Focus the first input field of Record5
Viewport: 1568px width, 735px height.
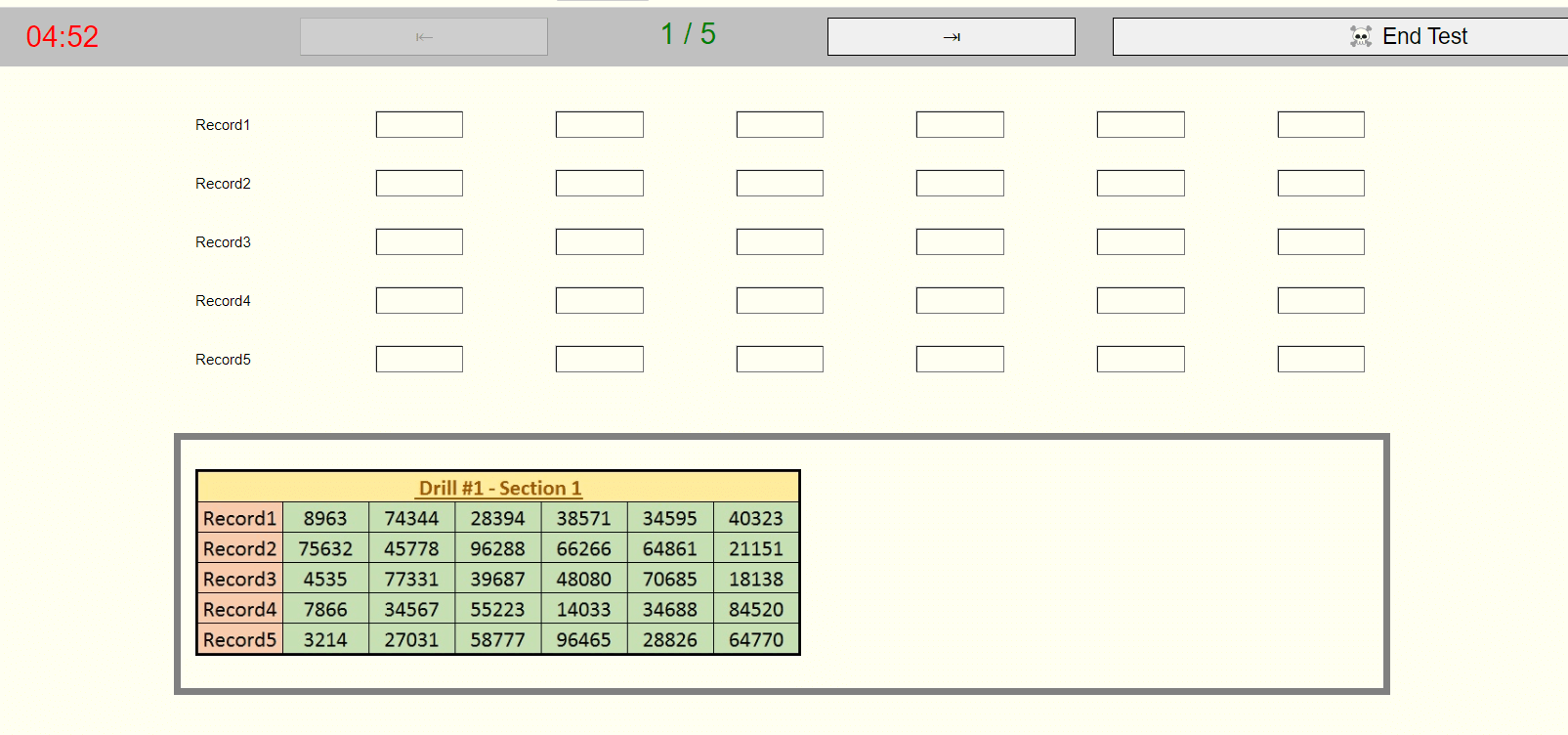coord(419,359)
